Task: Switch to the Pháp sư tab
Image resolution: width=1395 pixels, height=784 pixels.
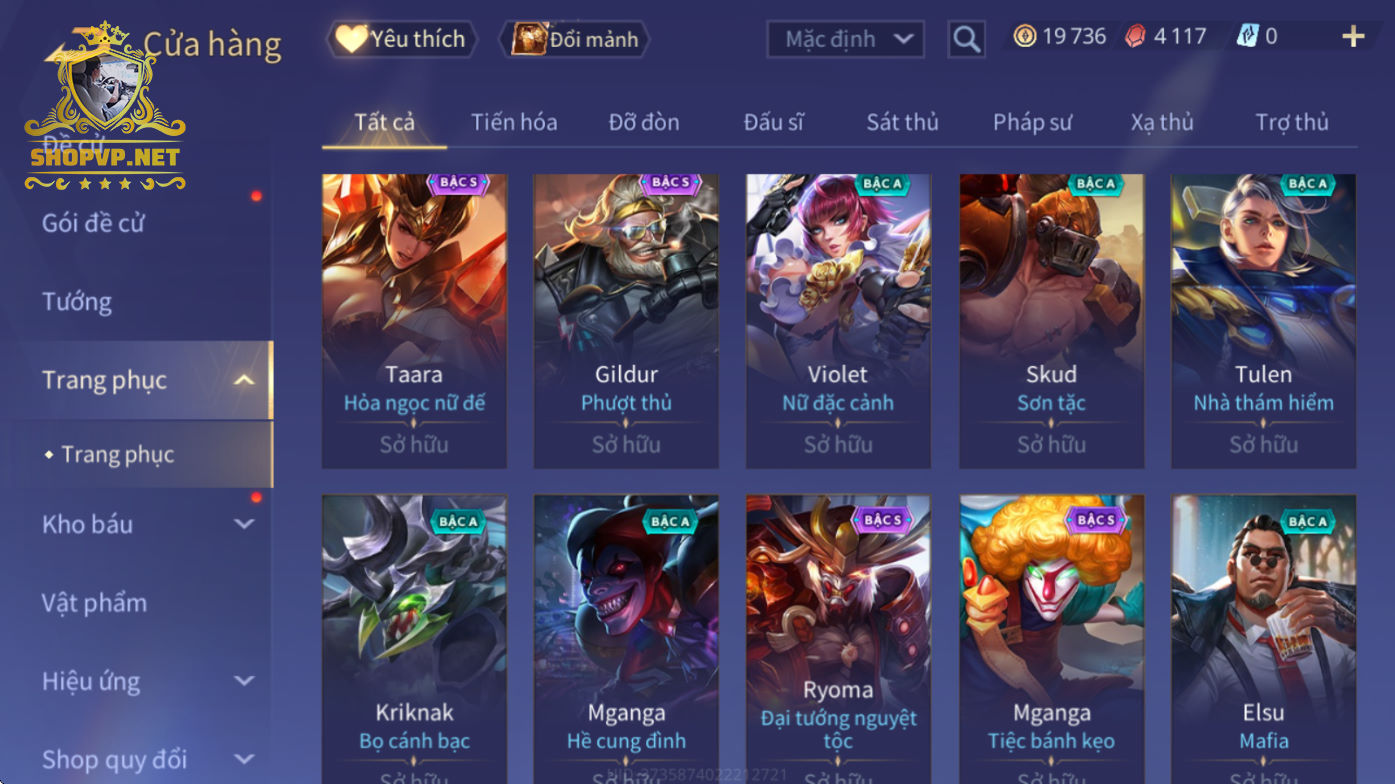Action: pyautogui.click(x=1032, y=122)
